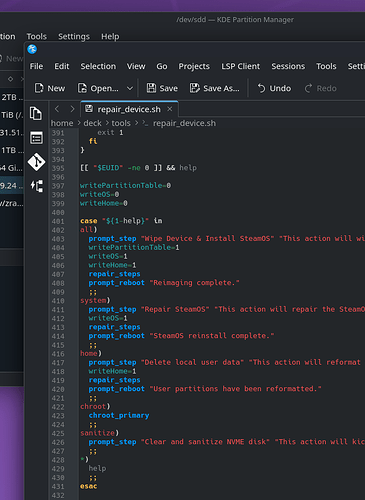Click 'exit 1' on line 391

(x=110, y=133)
